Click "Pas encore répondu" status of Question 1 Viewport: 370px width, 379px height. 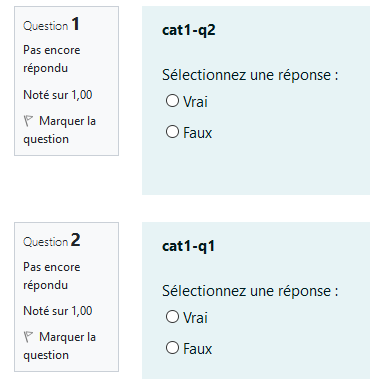click(x=52, y=59)
